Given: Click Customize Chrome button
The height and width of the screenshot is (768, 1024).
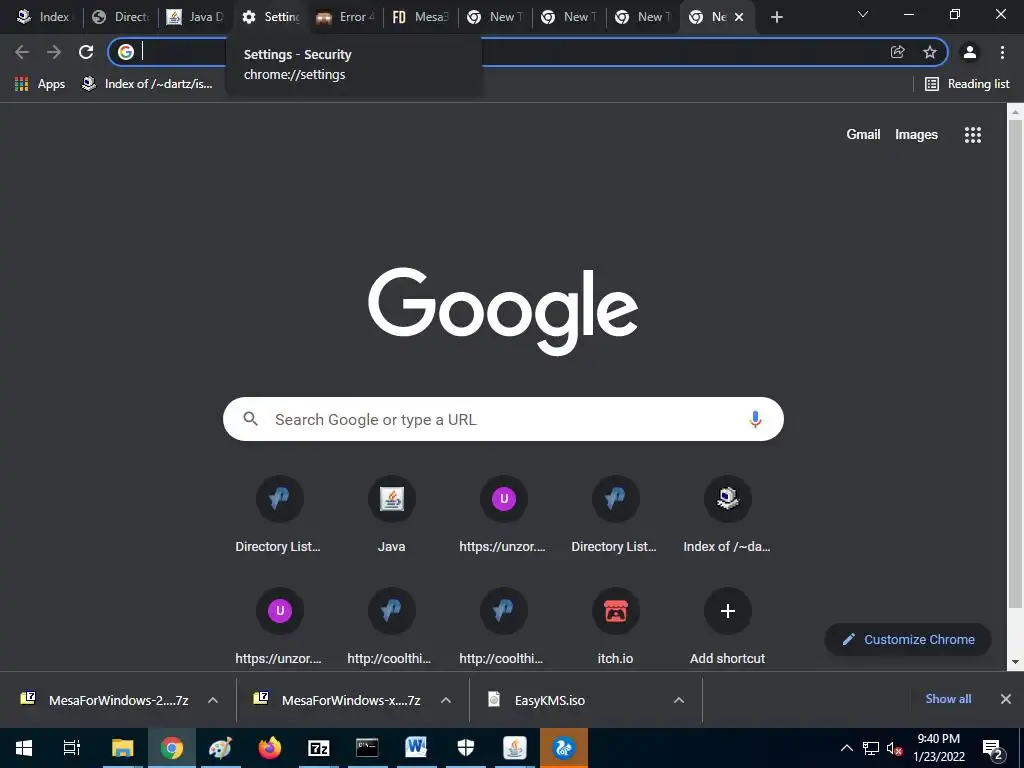Looking at the screenshot, I should click(x=908, y=639).
